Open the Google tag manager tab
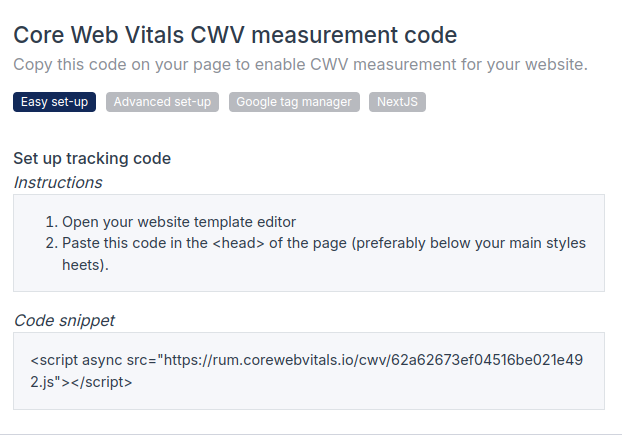This screenshot has width=622, height=435. coord(294,102)
